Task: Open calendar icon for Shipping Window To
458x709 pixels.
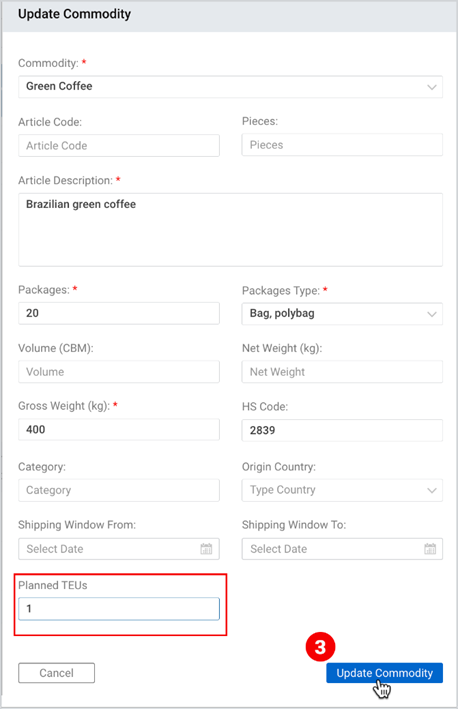Action: point(430,549)
